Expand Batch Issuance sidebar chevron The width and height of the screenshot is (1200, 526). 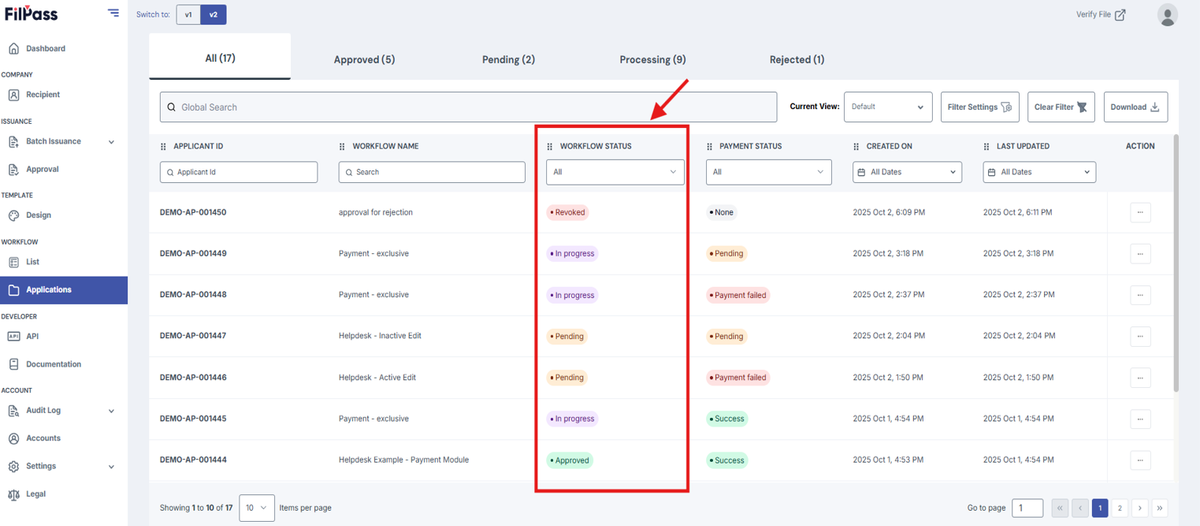coord(111,142)
